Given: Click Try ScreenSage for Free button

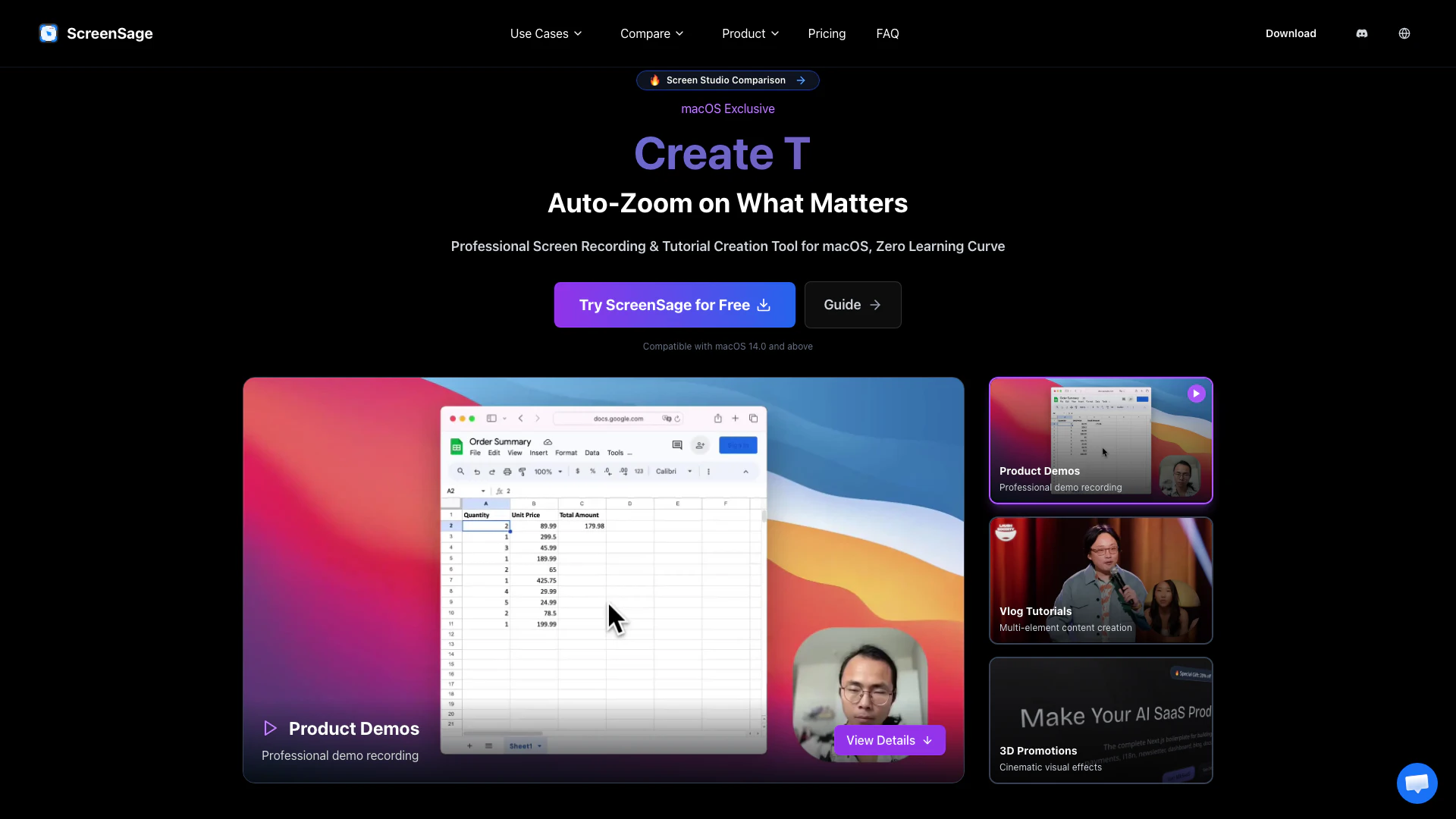Looking at the screenshot, I should click(674, 305).
